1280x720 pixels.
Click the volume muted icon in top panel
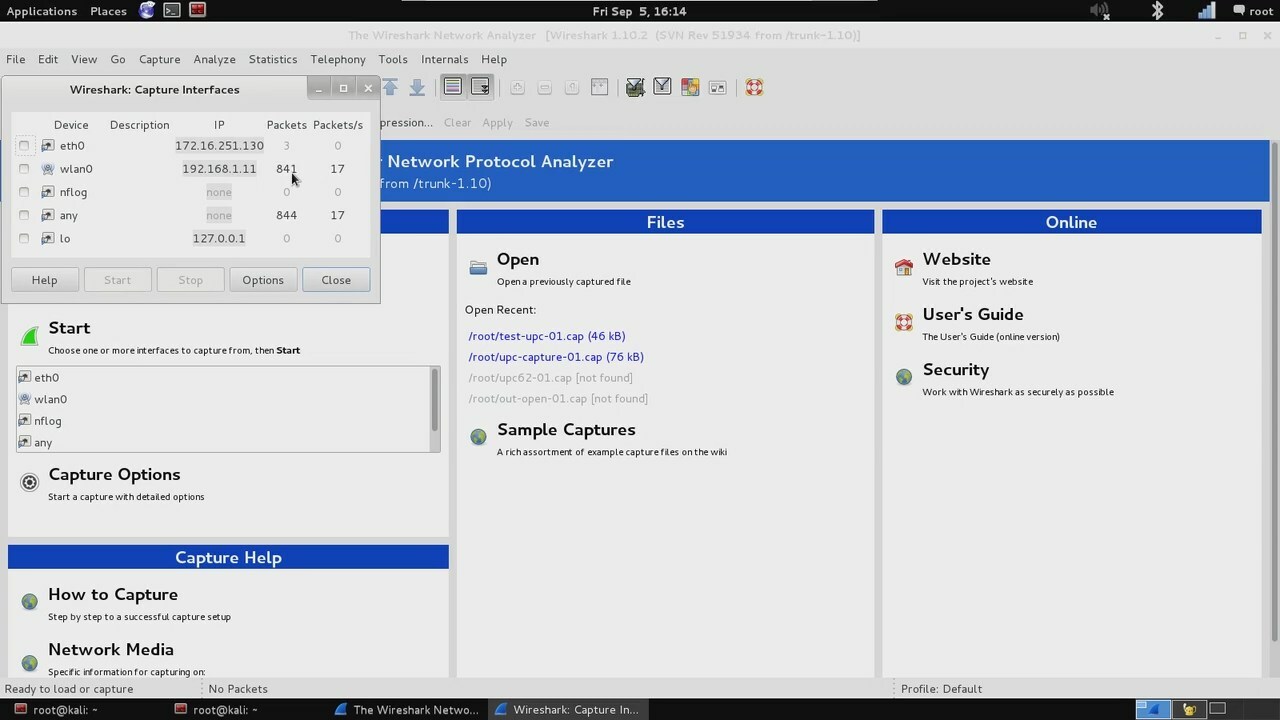click(1100, 11)
